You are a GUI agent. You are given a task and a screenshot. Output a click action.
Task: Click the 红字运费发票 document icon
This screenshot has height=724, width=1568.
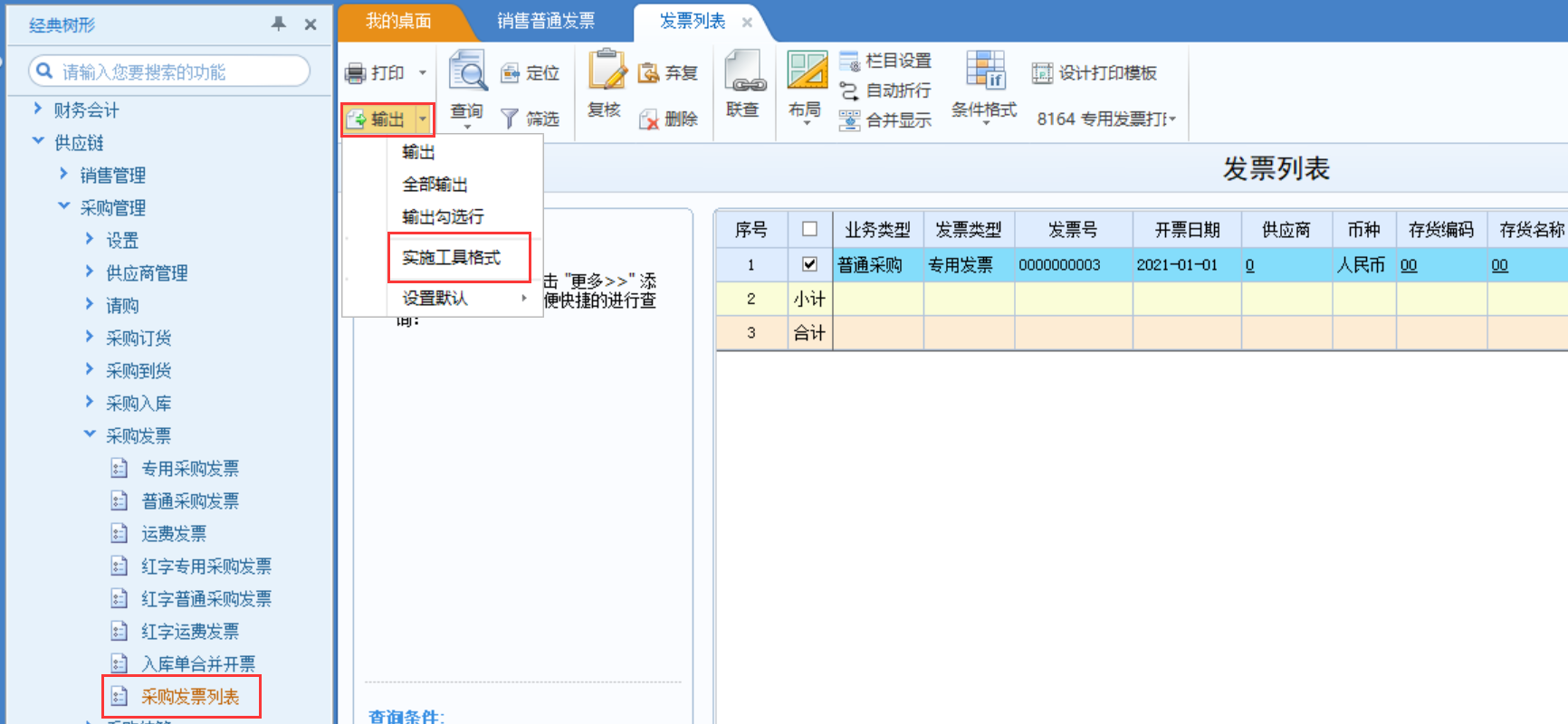(x=120, y=632)
